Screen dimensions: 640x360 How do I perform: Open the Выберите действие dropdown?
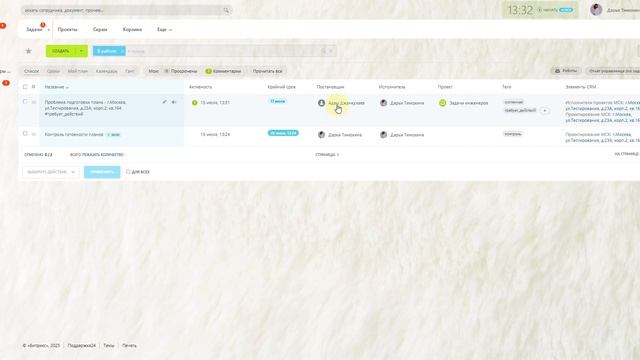[51, 172]
